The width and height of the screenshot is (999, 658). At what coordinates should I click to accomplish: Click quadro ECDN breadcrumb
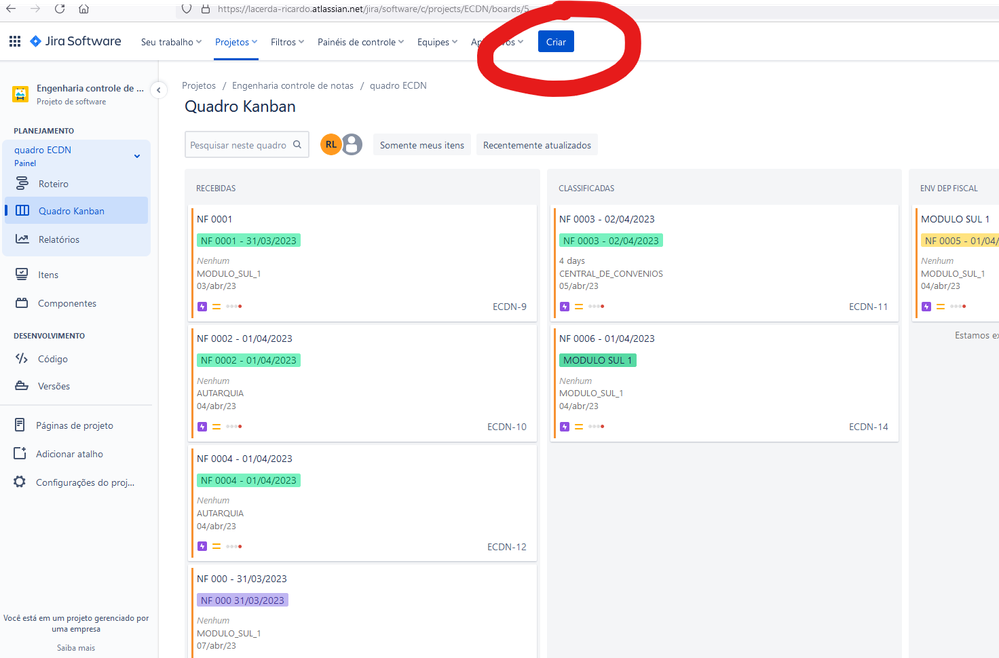pyautogui.click(x=398, y=85)
